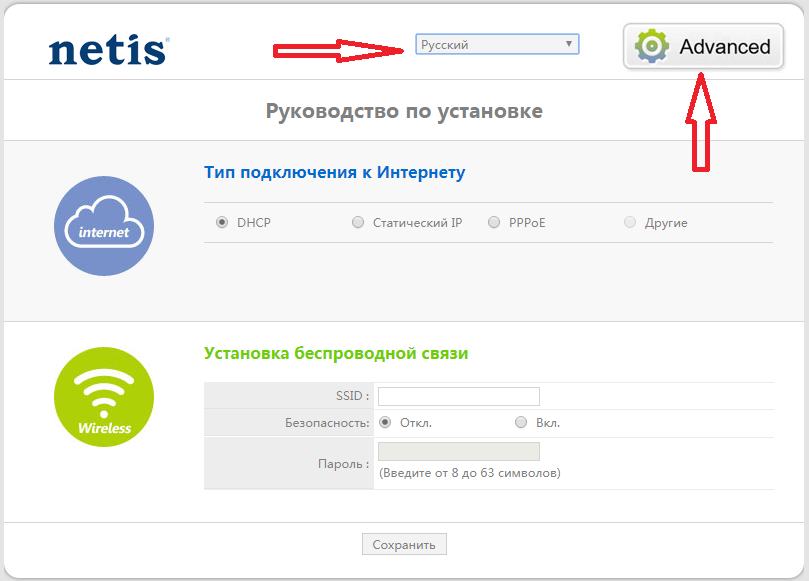Viewport: 809px width, 581px height.
Task: Select the Другие connection option
Action: pyautogui.click(x=629, y=222)
